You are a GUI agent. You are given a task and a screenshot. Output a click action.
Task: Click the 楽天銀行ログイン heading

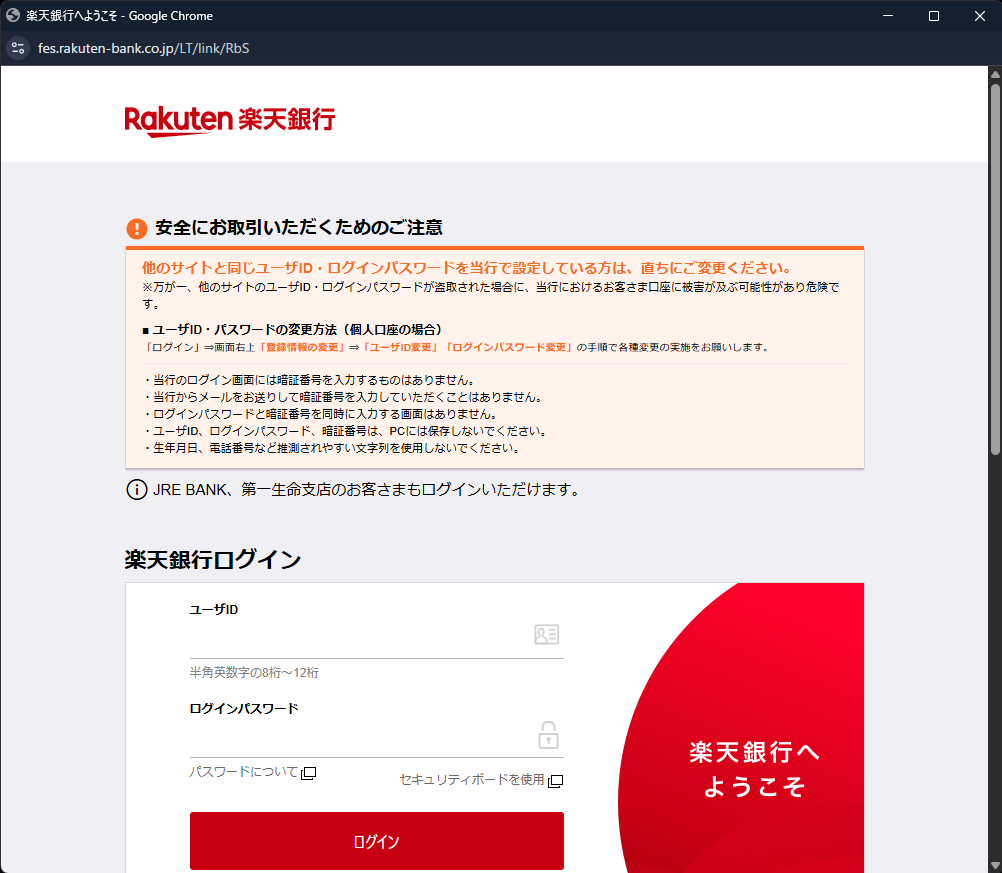tap(213, 560)
